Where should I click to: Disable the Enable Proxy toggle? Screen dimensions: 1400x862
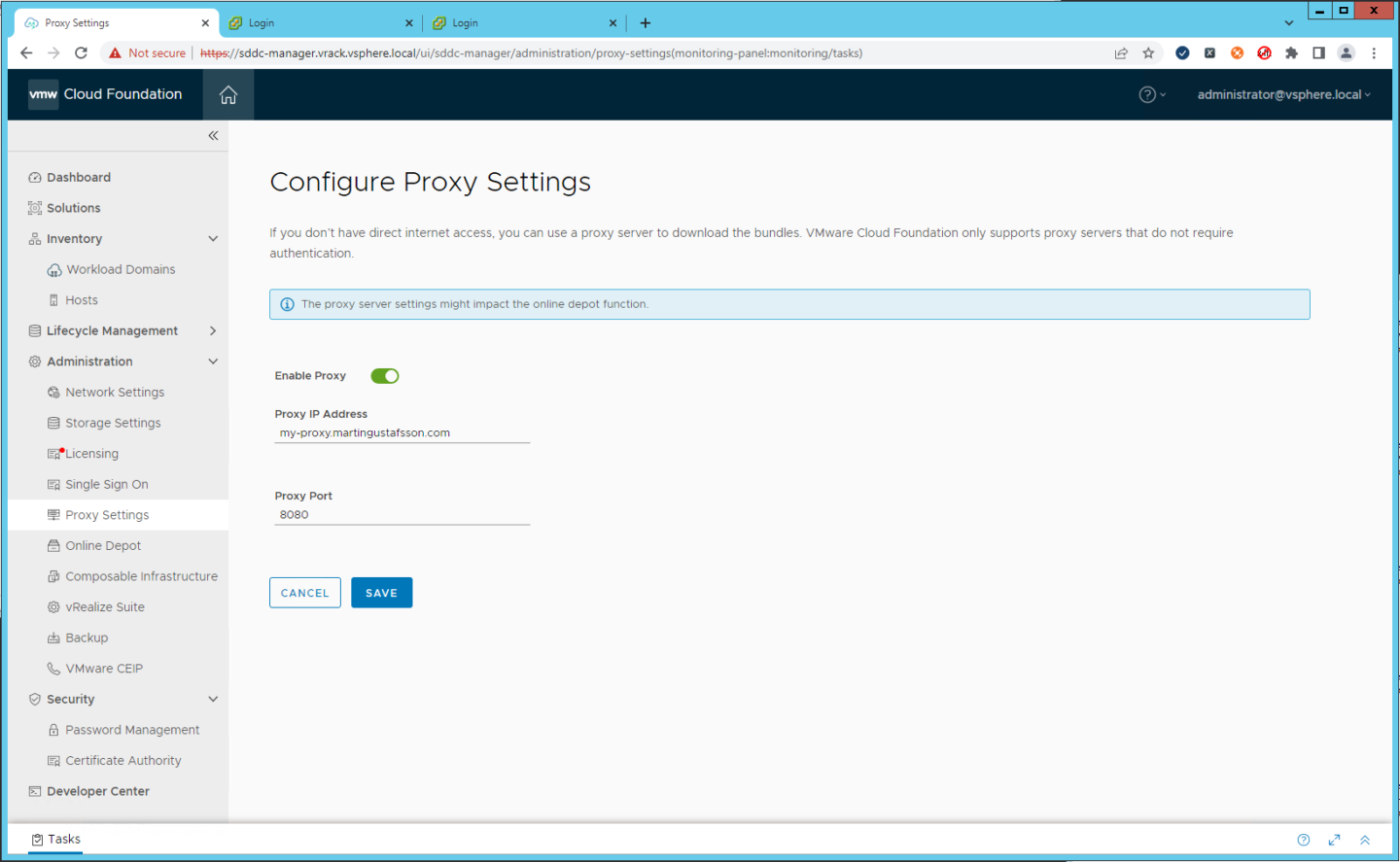[x=384, y=375]
